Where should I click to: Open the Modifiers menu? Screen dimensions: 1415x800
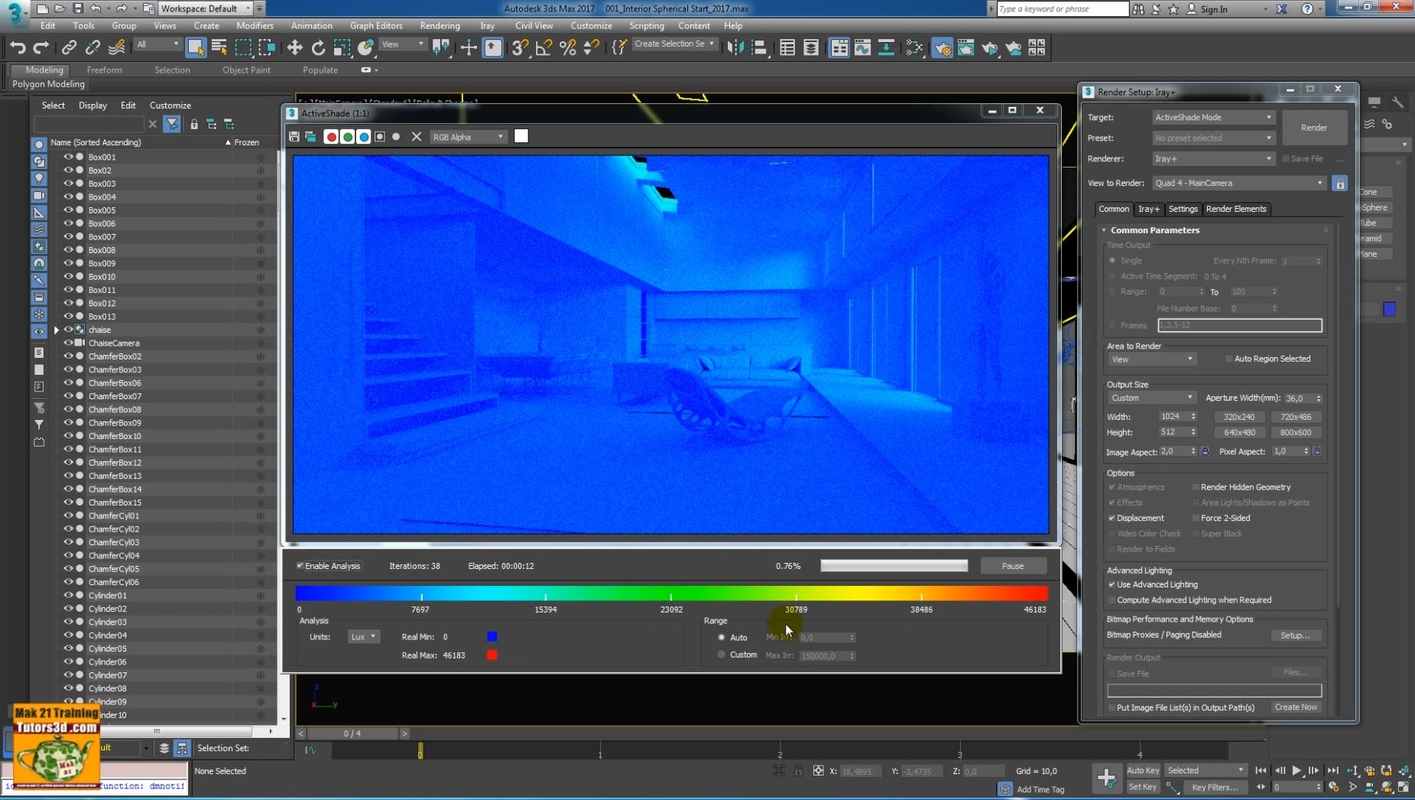pos(255,26)
